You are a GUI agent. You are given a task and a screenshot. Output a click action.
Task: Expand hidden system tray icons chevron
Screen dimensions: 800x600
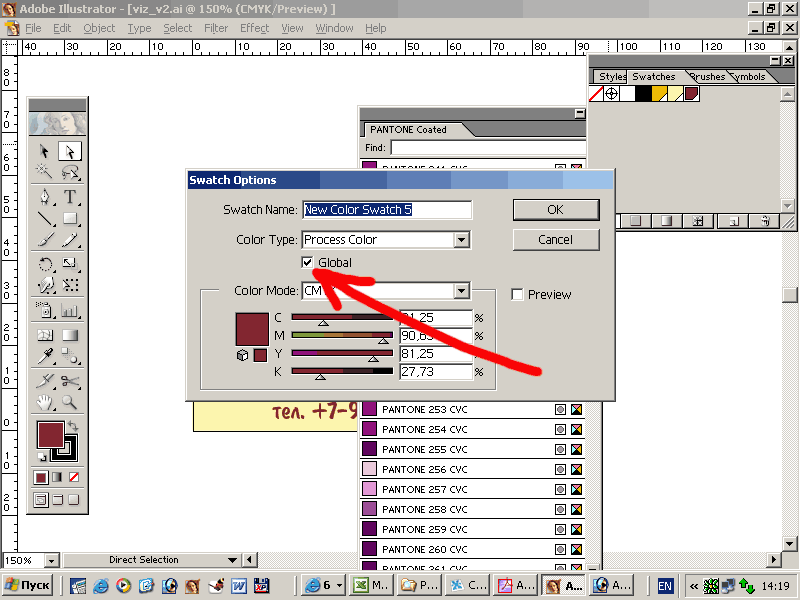pyautogui.click(x=693, y=586)
